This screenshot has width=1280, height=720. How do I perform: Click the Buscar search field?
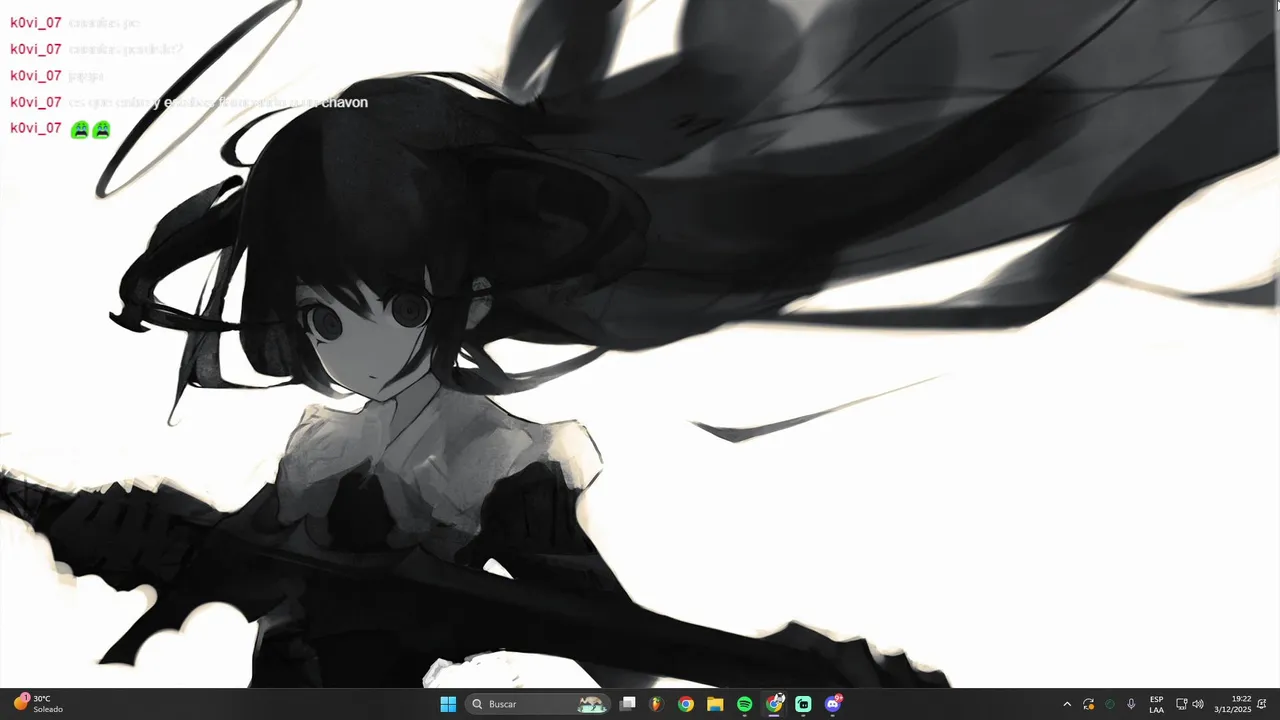click(x=538, y=704)
